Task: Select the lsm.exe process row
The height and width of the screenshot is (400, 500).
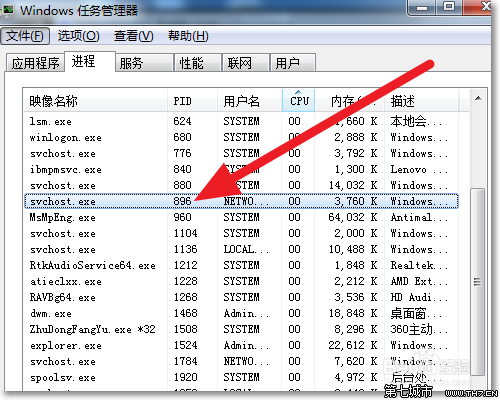Action: [x=241, y=121]
